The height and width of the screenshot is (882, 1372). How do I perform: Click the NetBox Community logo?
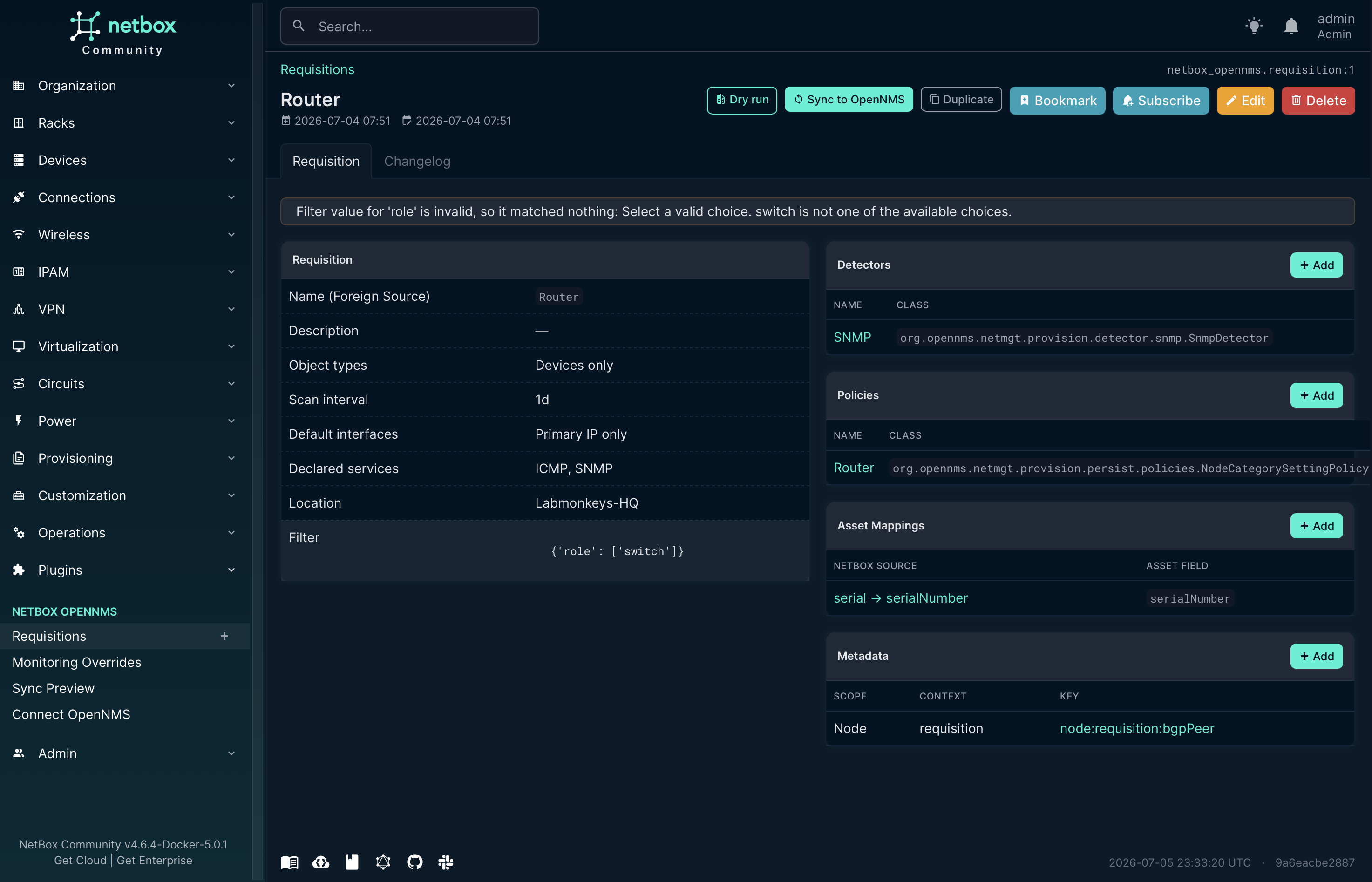pos(122,33)
